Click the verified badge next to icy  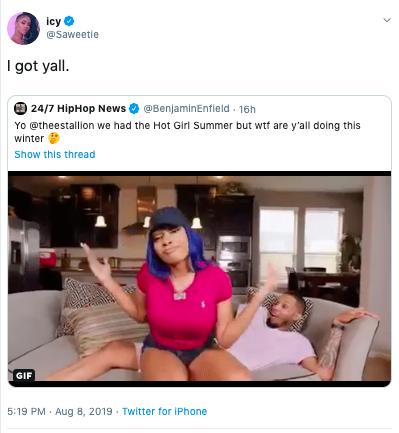click(x=69, y=21)
